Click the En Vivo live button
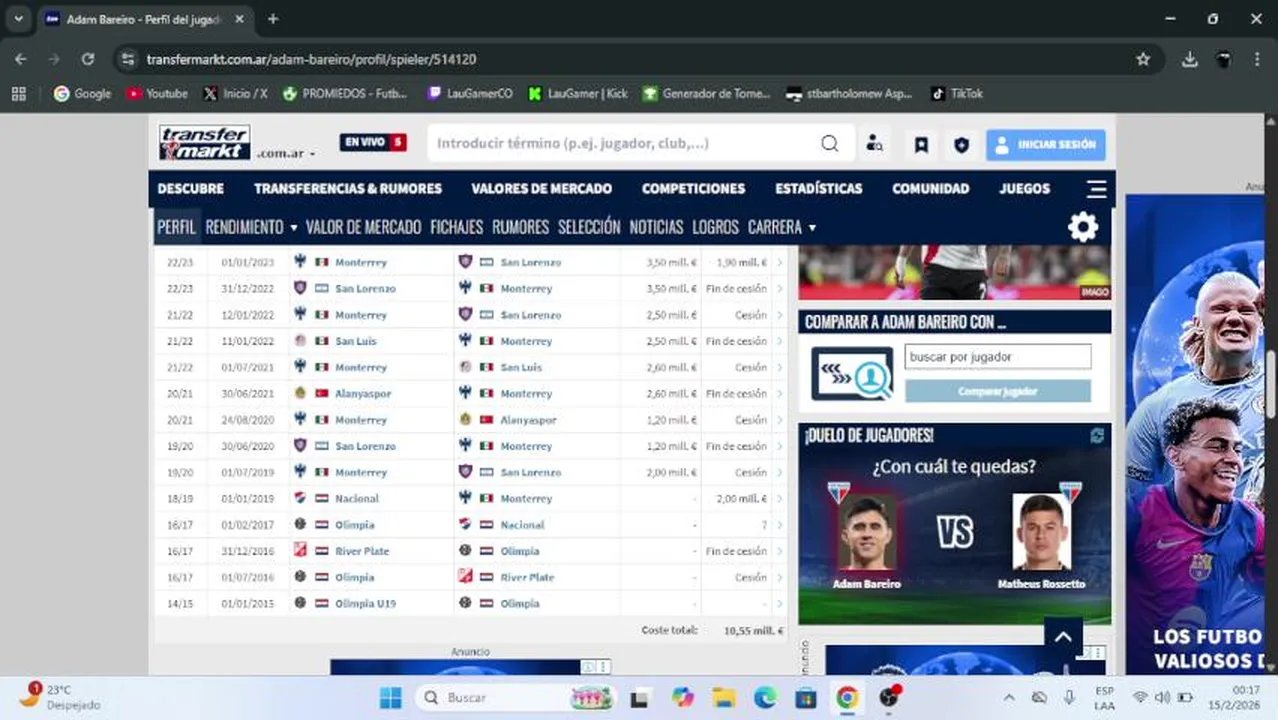Screen dimensions: 1278x720 pyautogui.click(x=373, y=142)
